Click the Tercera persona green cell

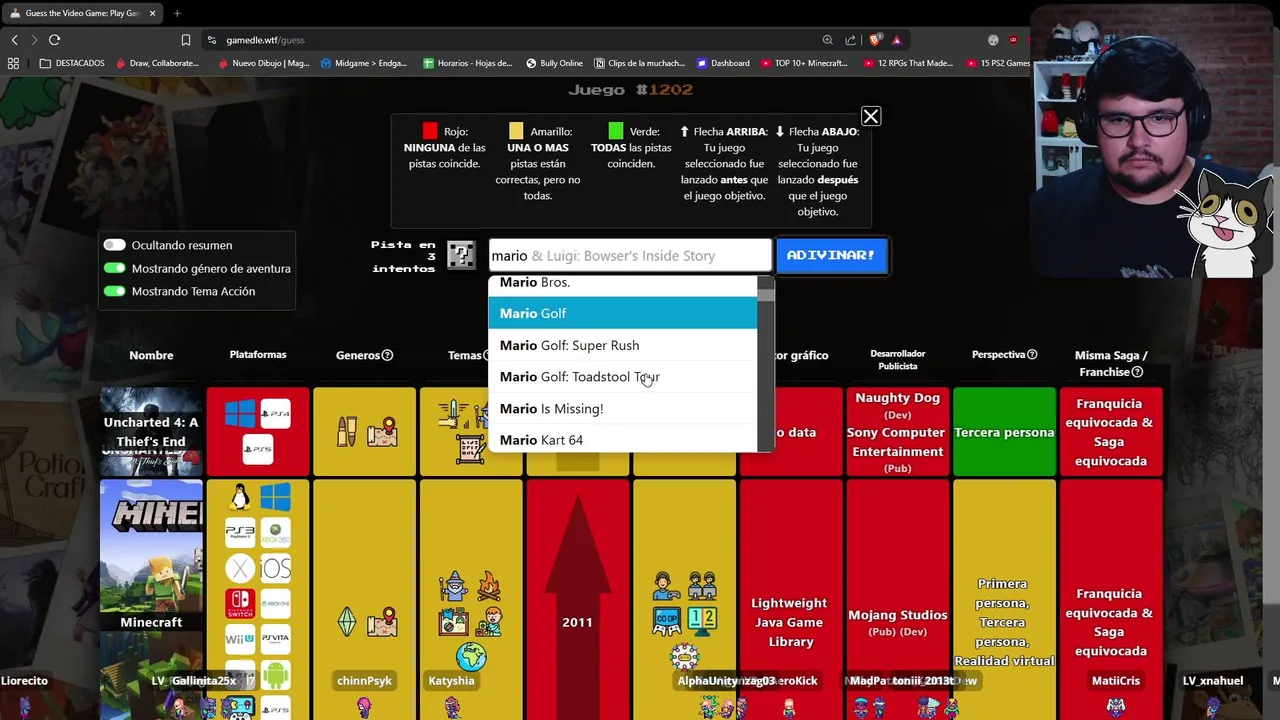pyautogui.click(x=1004, y=432)
